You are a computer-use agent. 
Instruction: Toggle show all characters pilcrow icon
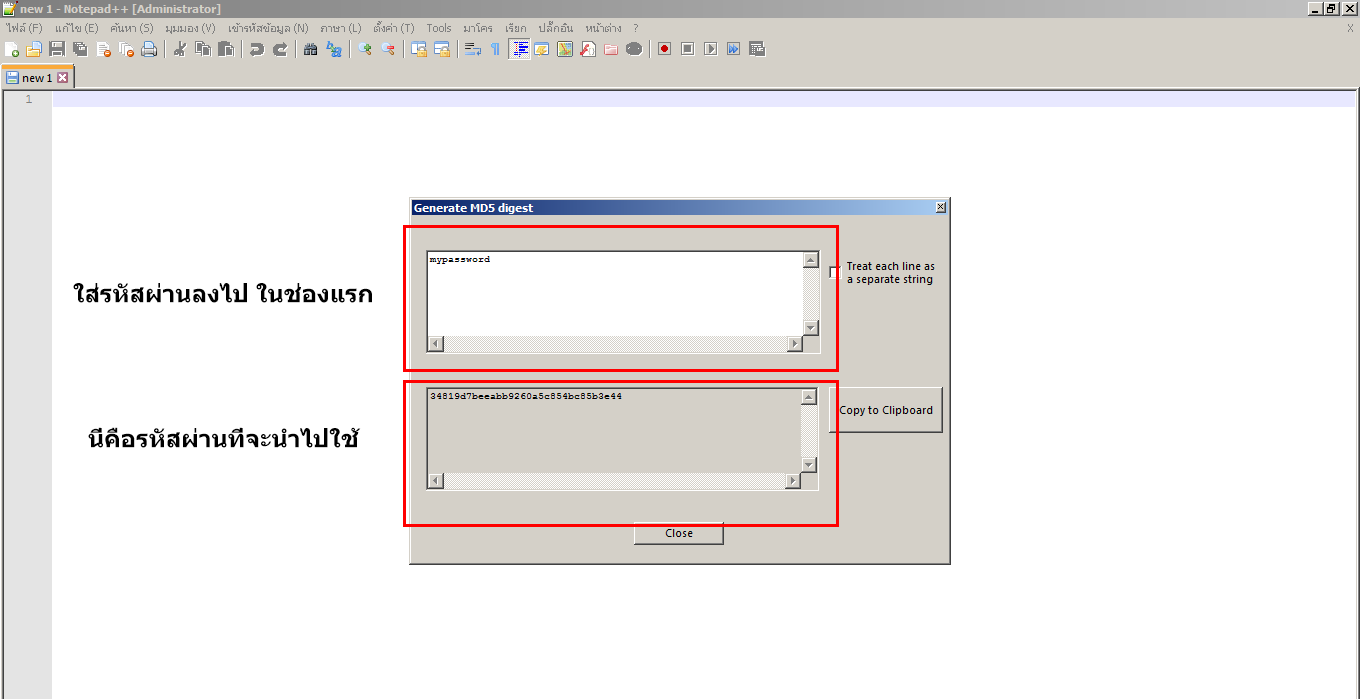[x=495, y=49]
